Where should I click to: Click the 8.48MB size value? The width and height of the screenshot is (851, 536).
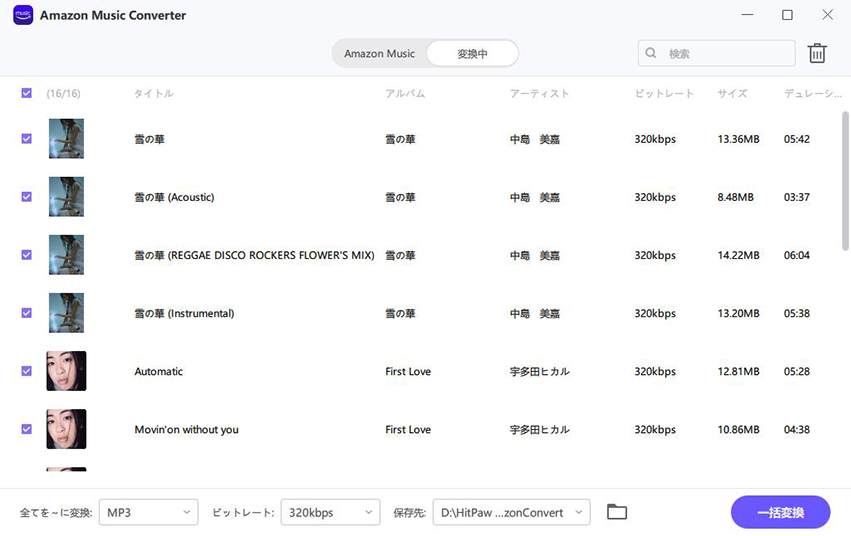pos(735,197)
